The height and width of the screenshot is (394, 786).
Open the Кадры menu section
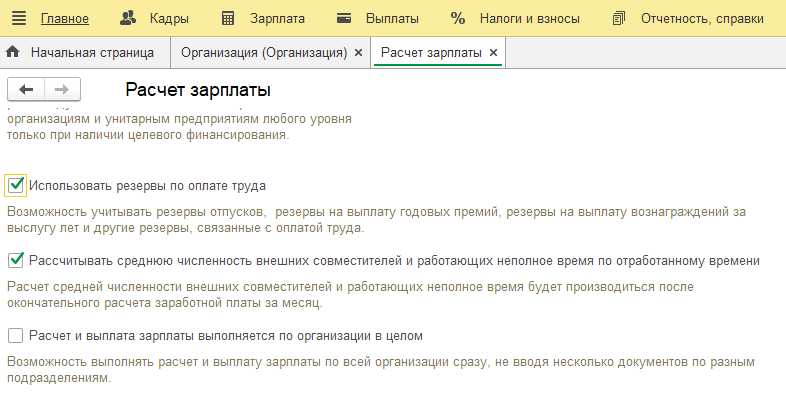point(169,19)
